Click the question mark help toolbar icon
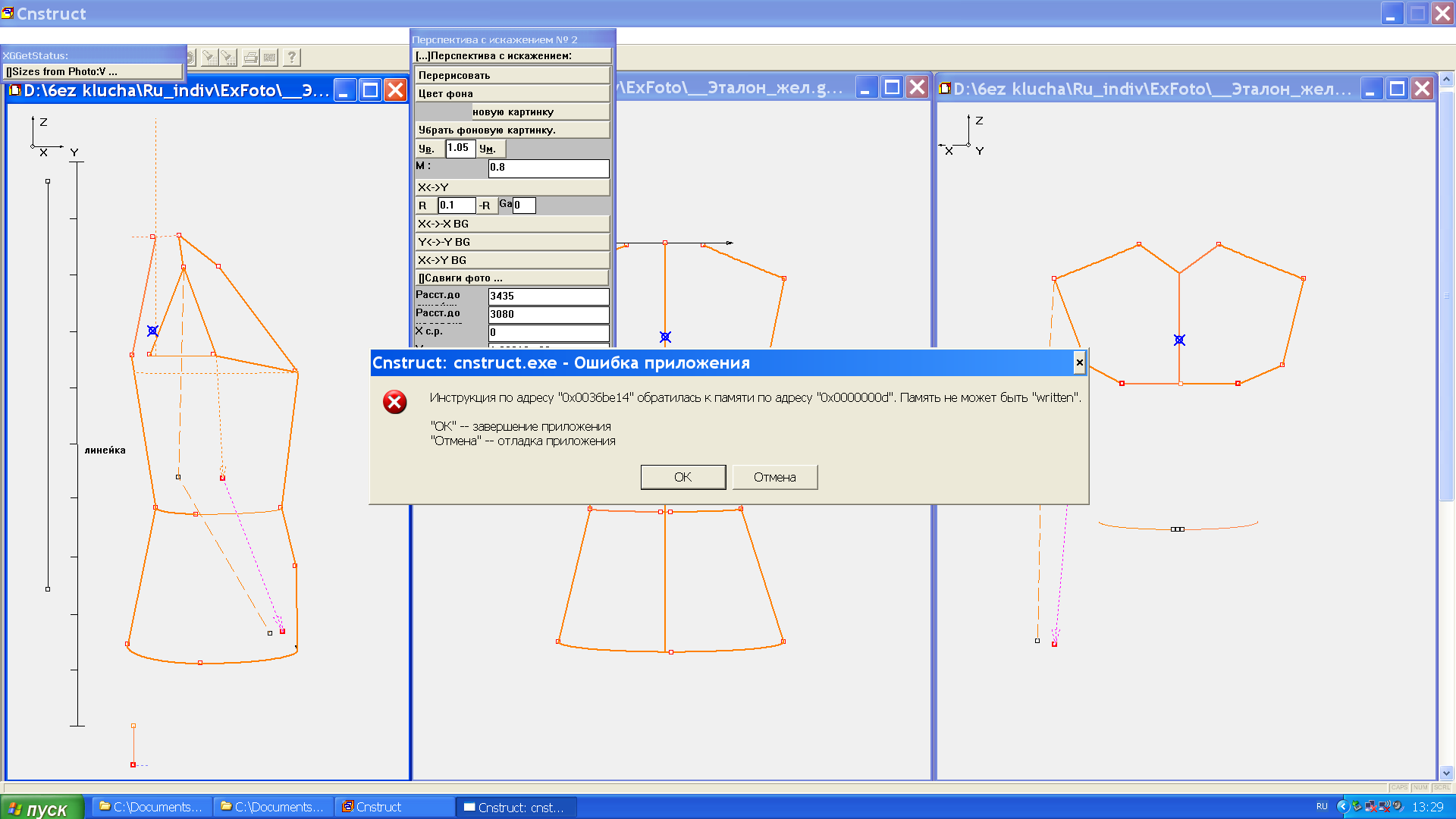This screenshot has height=819, width=1456. 291,57
